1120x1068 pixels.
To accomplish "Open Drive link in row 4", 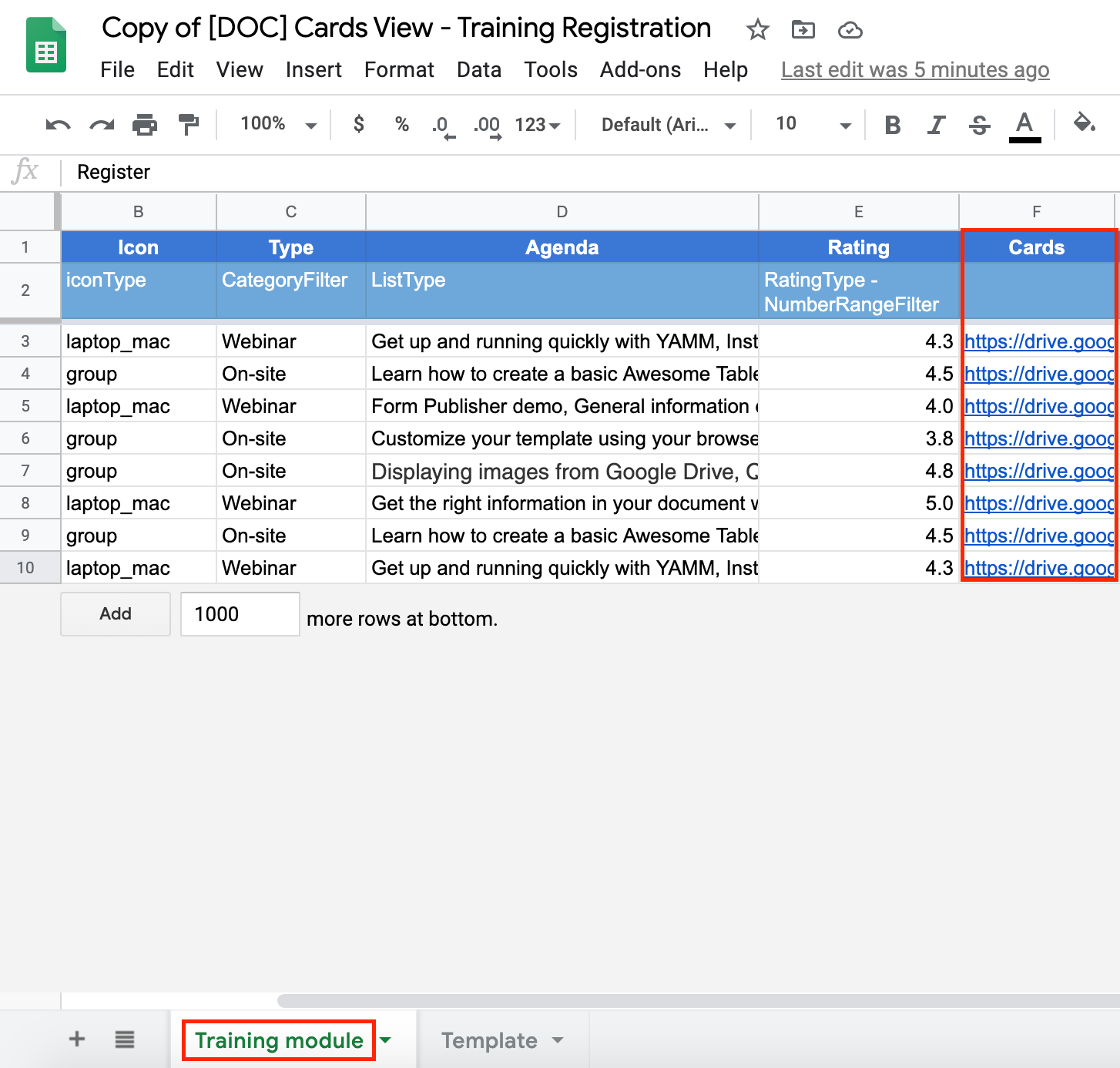I will (x=1039, y=374).
